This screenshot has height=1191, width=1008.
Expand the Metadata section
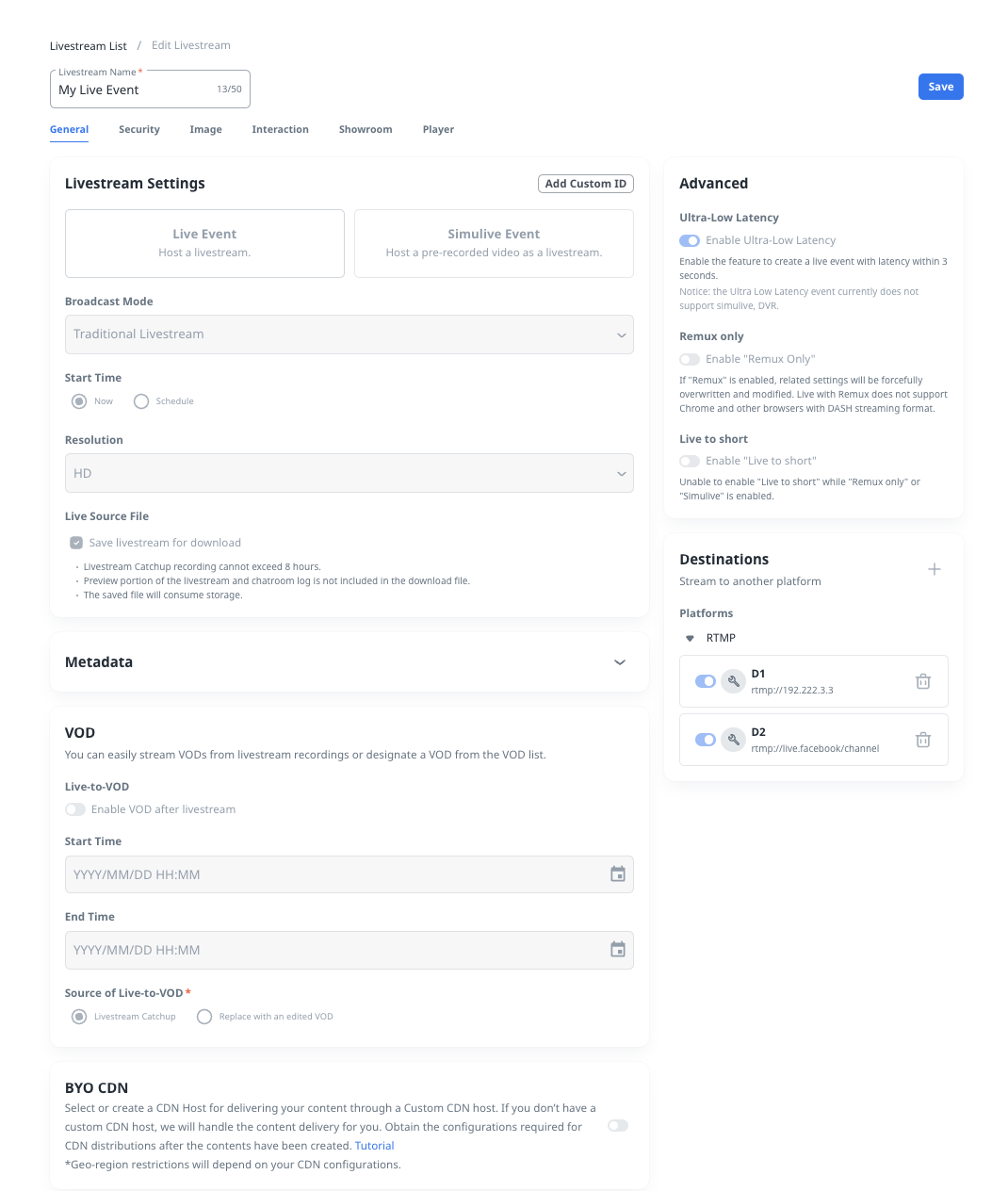pos(619,662)
